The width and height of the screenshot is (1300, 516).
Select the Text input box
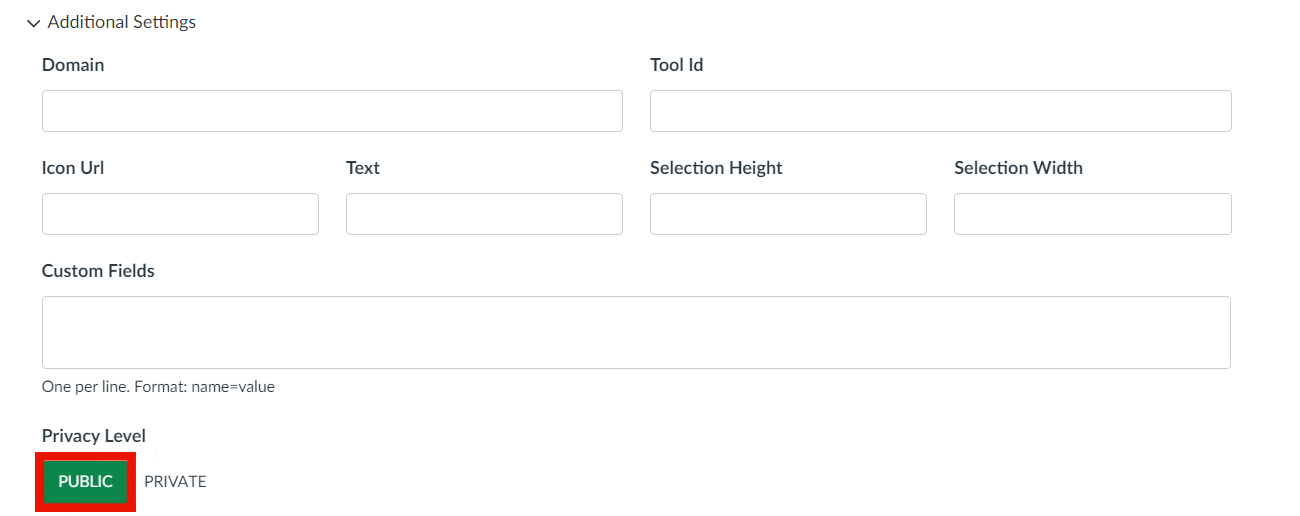484,214
